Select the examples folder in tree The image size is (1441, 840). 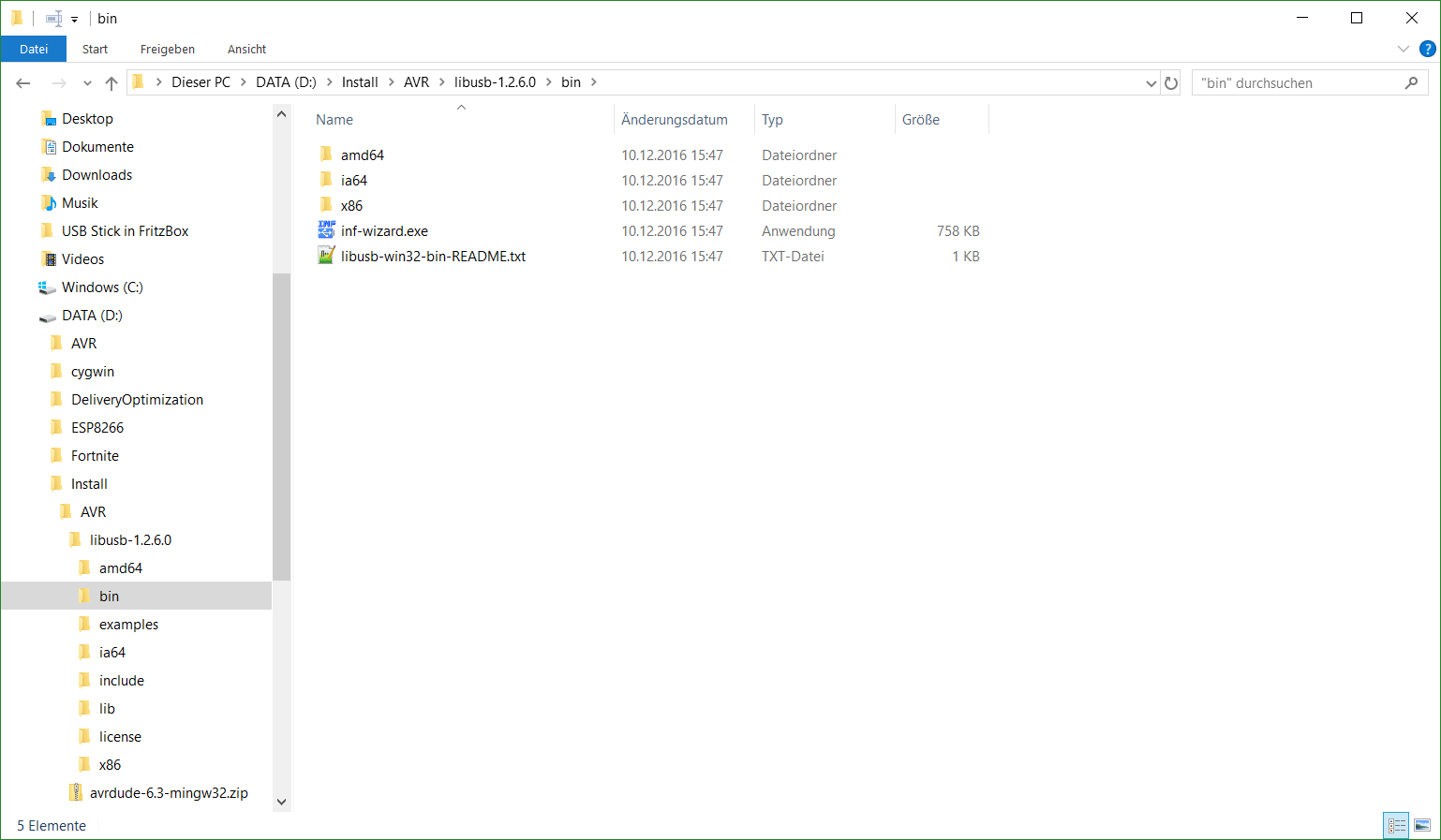click(128, 624)
